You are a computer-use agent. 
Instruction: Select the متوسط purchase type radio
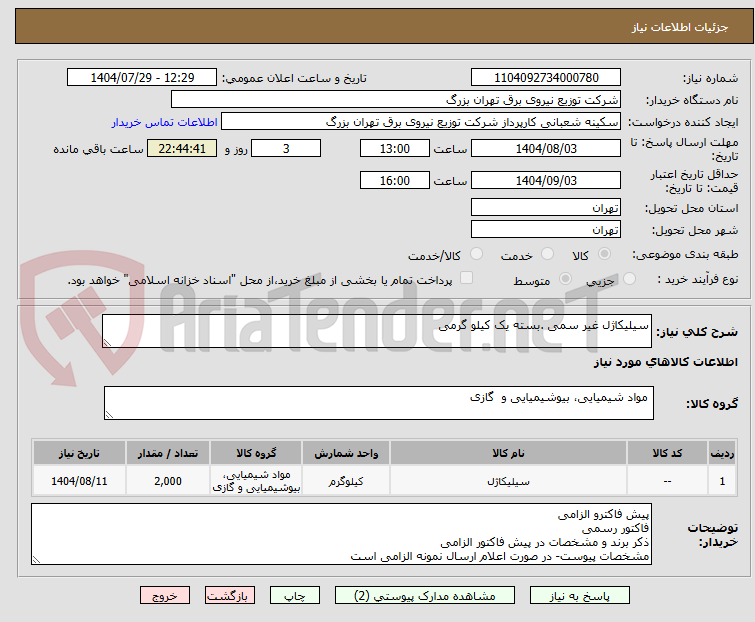click(x=565, y=279)
